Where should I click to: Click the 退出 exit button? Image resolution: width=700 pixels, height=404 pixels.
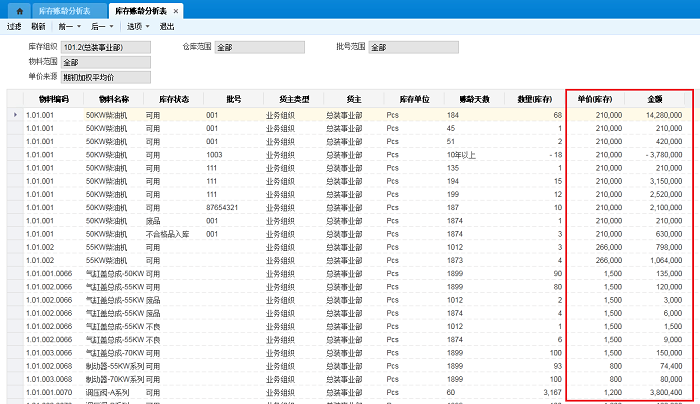(167, 27)
